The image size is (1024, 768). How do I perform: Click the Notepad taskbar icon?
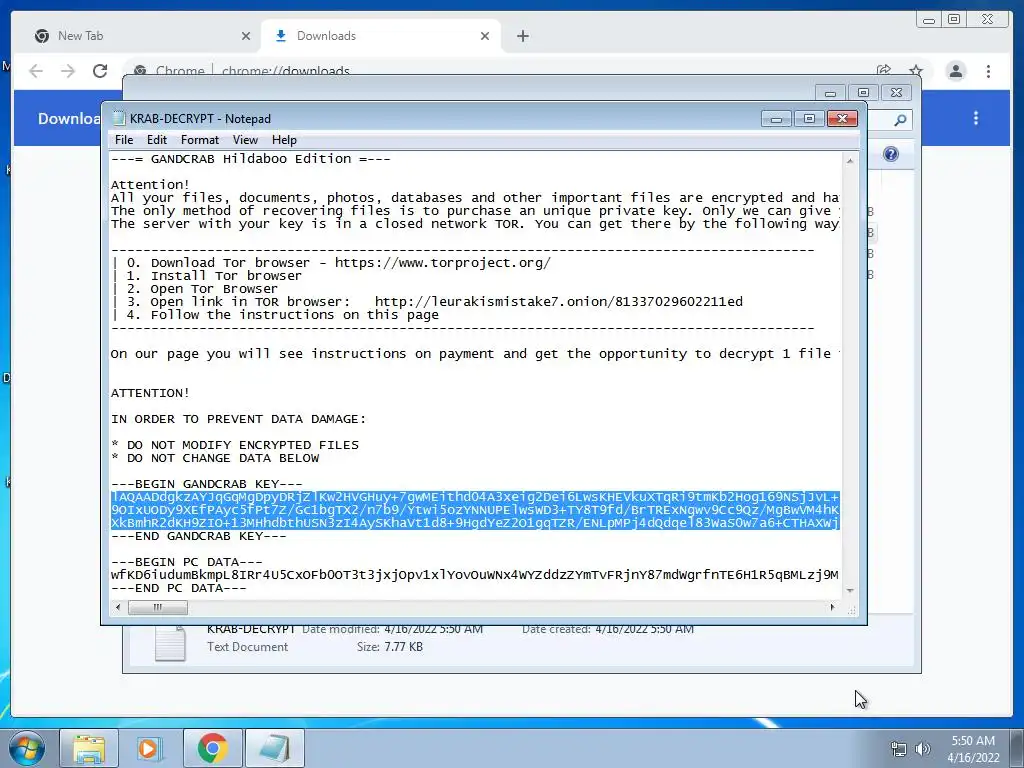(275, 748)
